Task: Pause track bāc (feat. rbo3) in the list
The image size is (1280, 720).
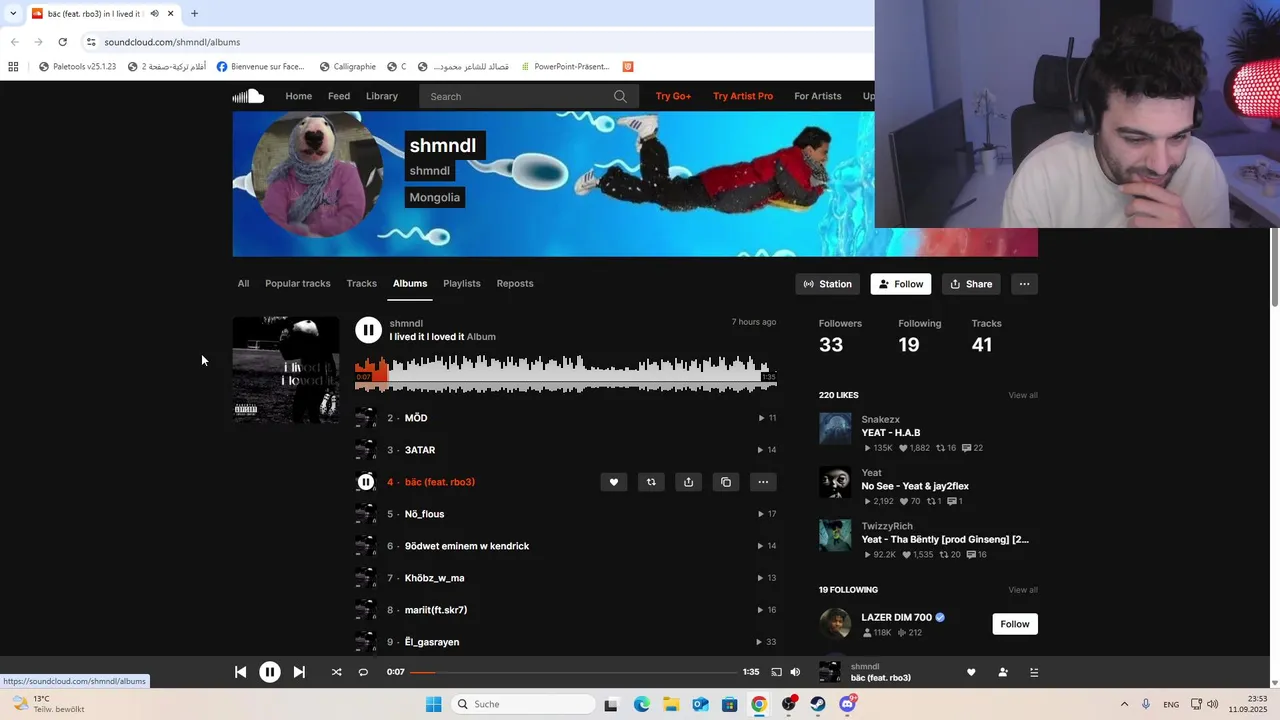Action: pos(366,482)
